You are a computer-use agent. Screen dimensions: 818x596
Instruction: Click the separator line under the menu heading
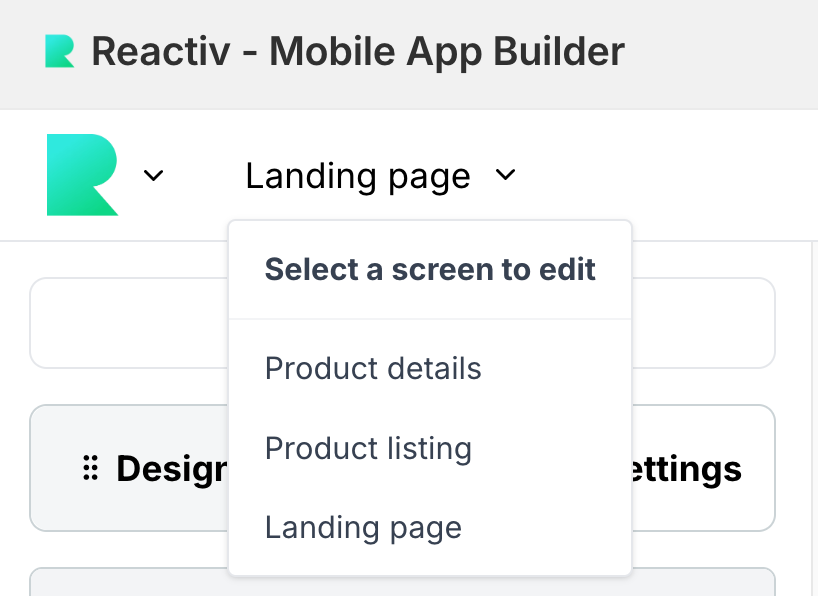430,319
